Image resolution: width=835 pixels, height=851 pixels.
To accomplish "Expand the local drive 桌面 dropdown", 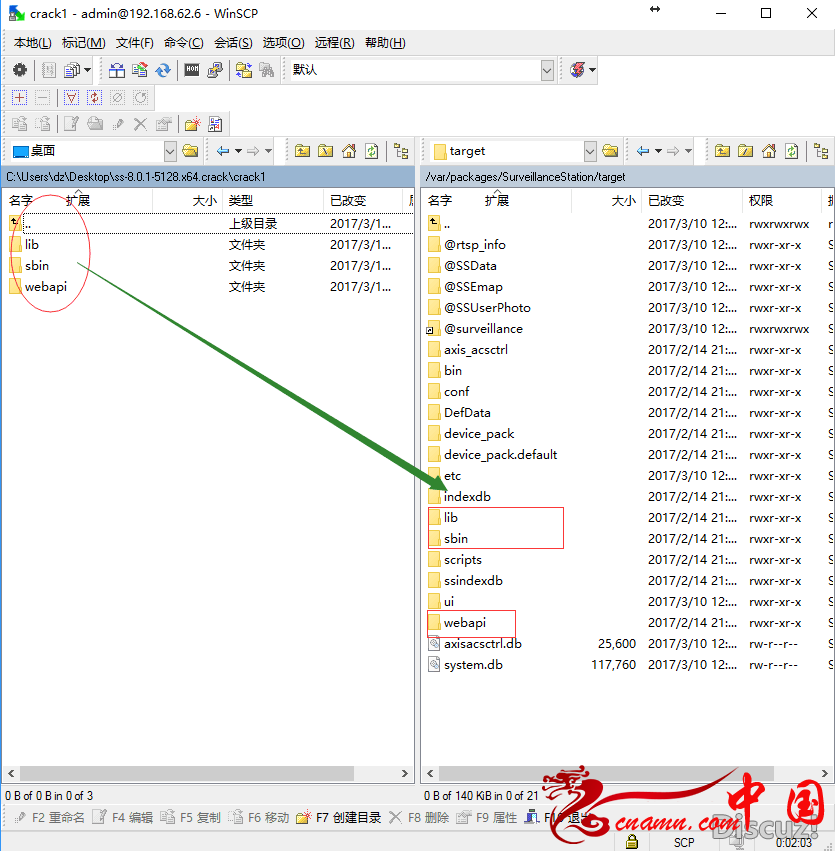I will coord(169,151).
